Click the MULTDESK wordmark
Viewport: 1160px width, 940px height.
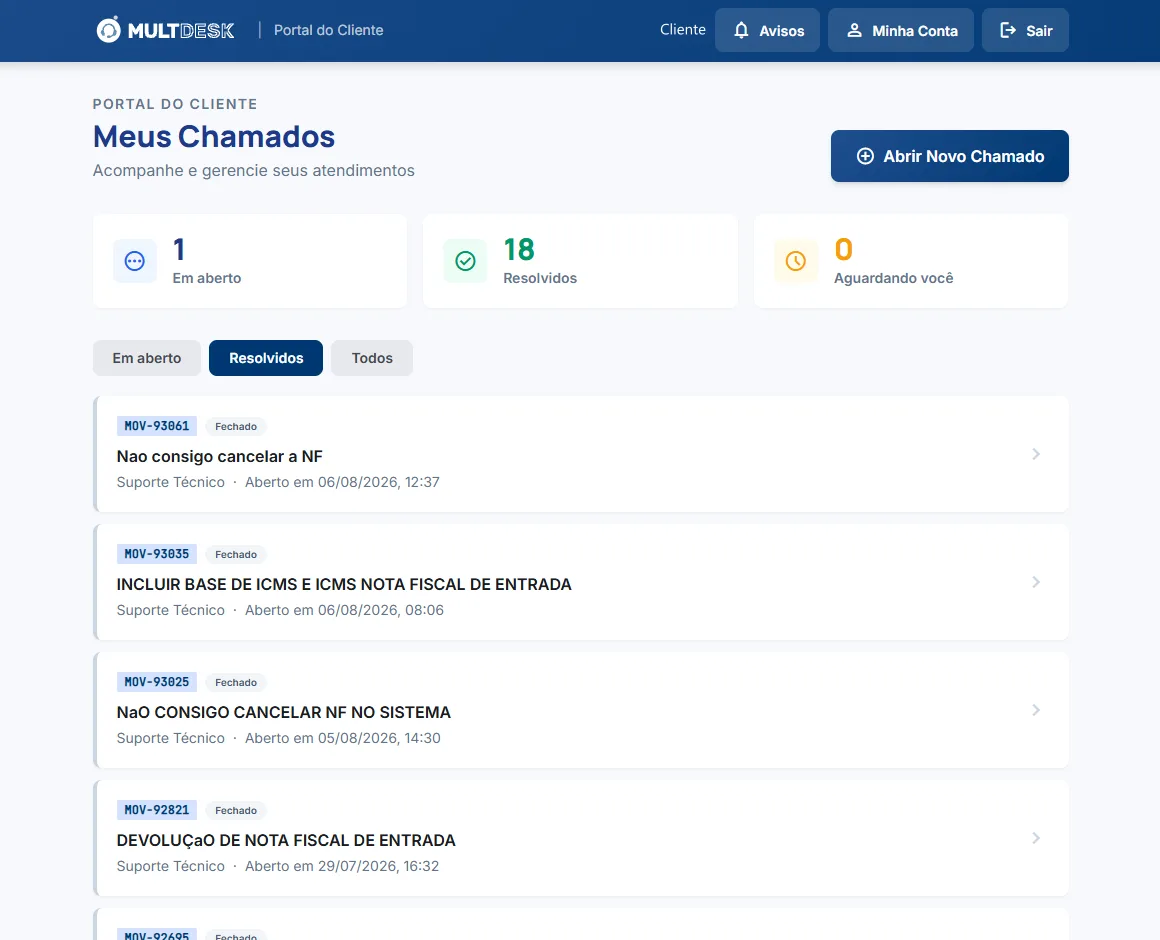181,30
